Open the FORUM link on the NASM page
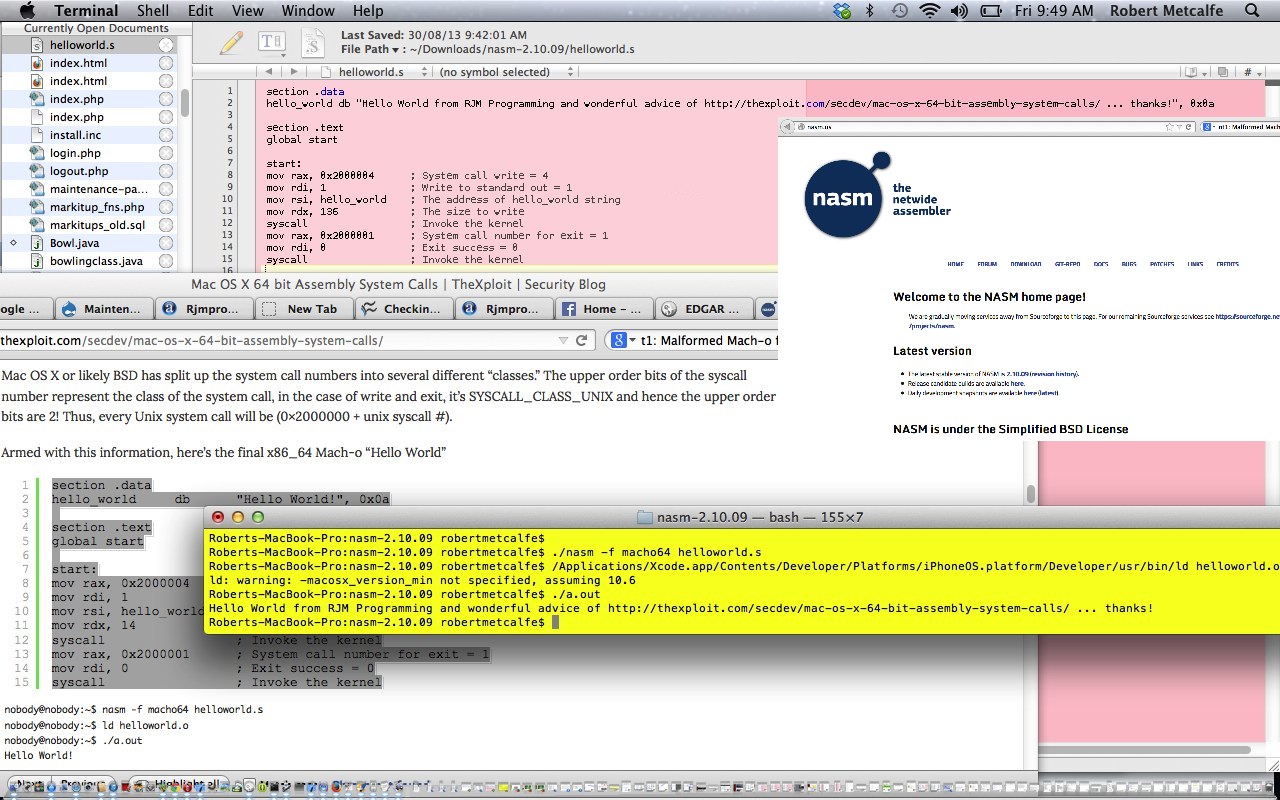The height and width of the screenshot is (800, 1280). 987,264
